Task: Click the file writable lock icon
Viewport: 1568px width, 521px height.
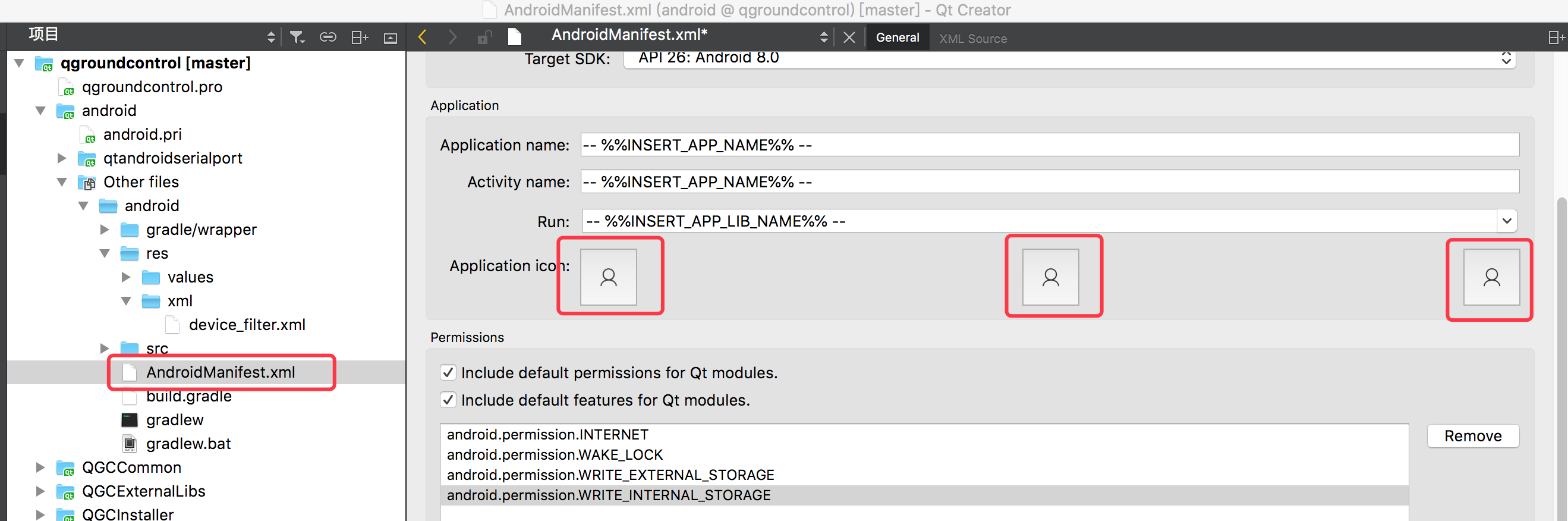Action: [x=484, y=37]
